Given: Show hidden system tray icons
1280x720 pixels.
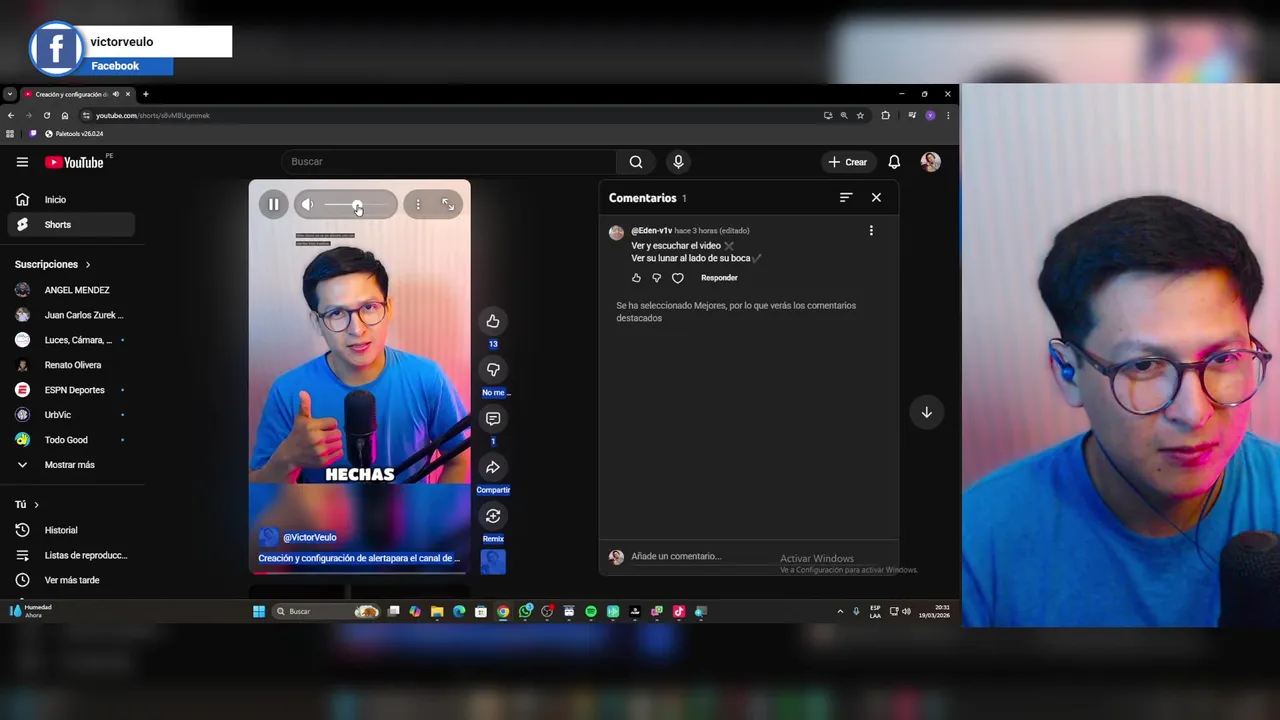Looking at the screenshot, I should click(x=840, y=611).
